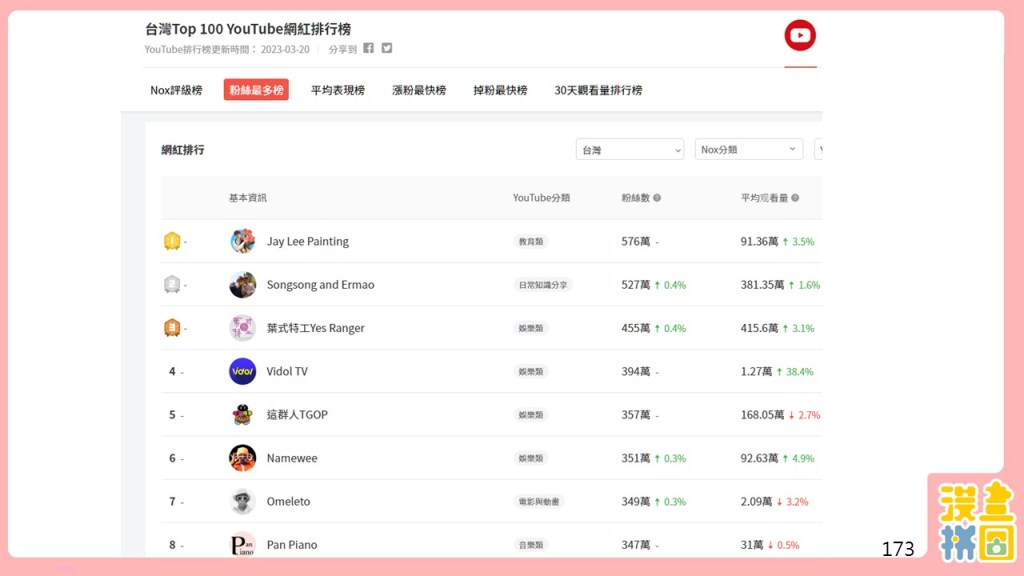Viewport: 1024px width, 576px height.
Task: Click the 教育類 tag for Jay Lee Painting
Action: tap(531, 242)
